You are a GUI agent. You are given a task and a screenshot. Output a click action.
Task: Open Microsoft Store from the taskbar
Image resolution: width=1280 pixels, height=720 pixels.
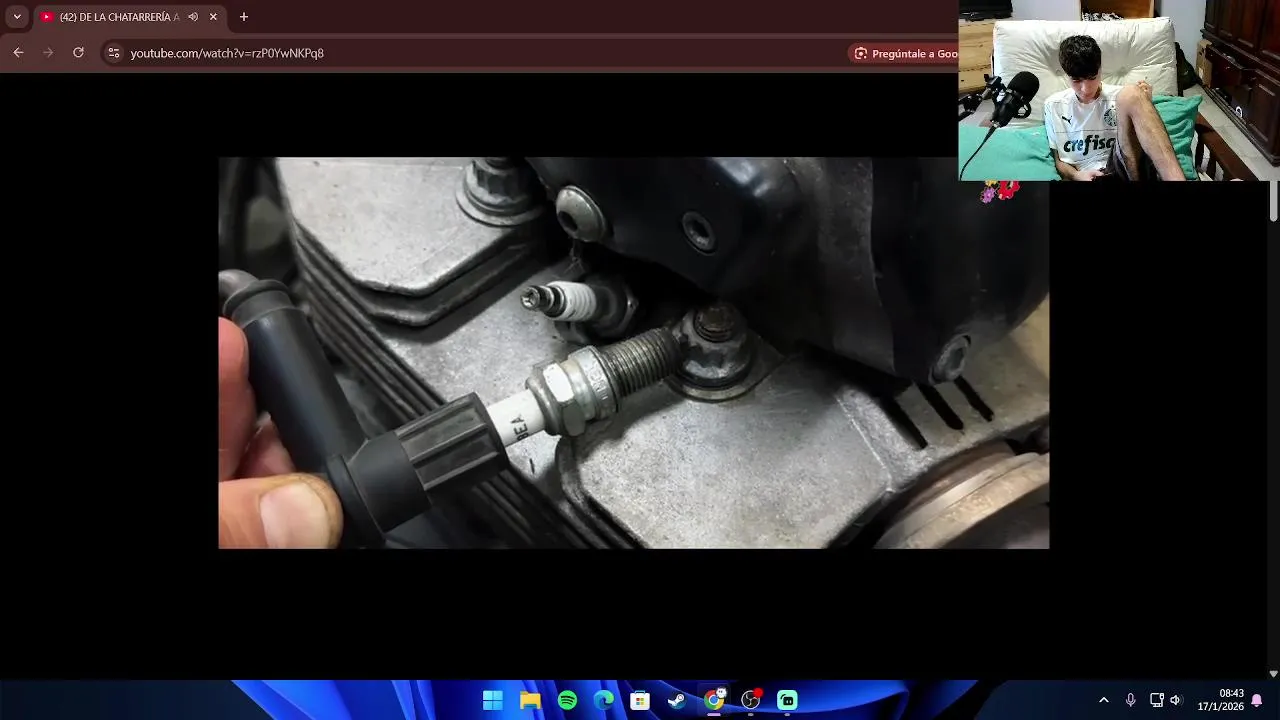point(640,701)
